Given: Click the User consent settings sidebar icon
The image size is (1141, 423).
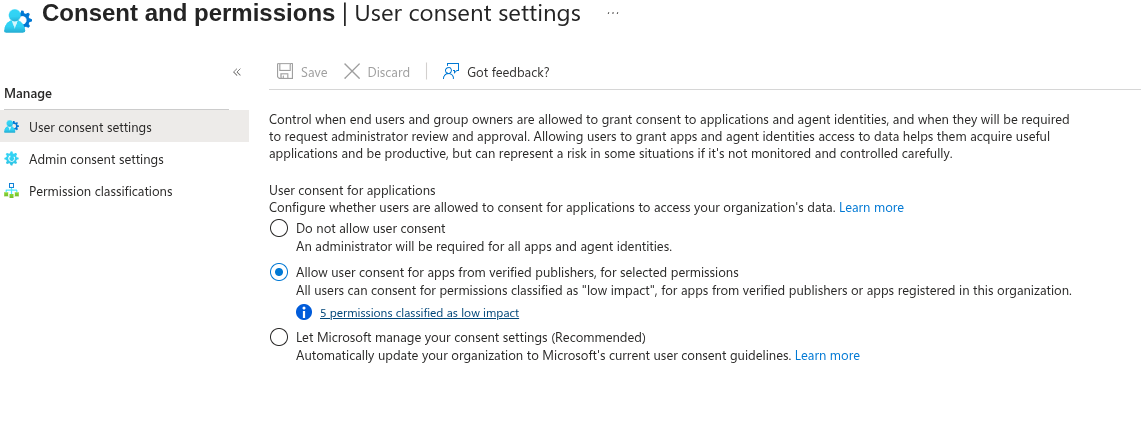Looking at the screenshot, I should click(12, 127).
